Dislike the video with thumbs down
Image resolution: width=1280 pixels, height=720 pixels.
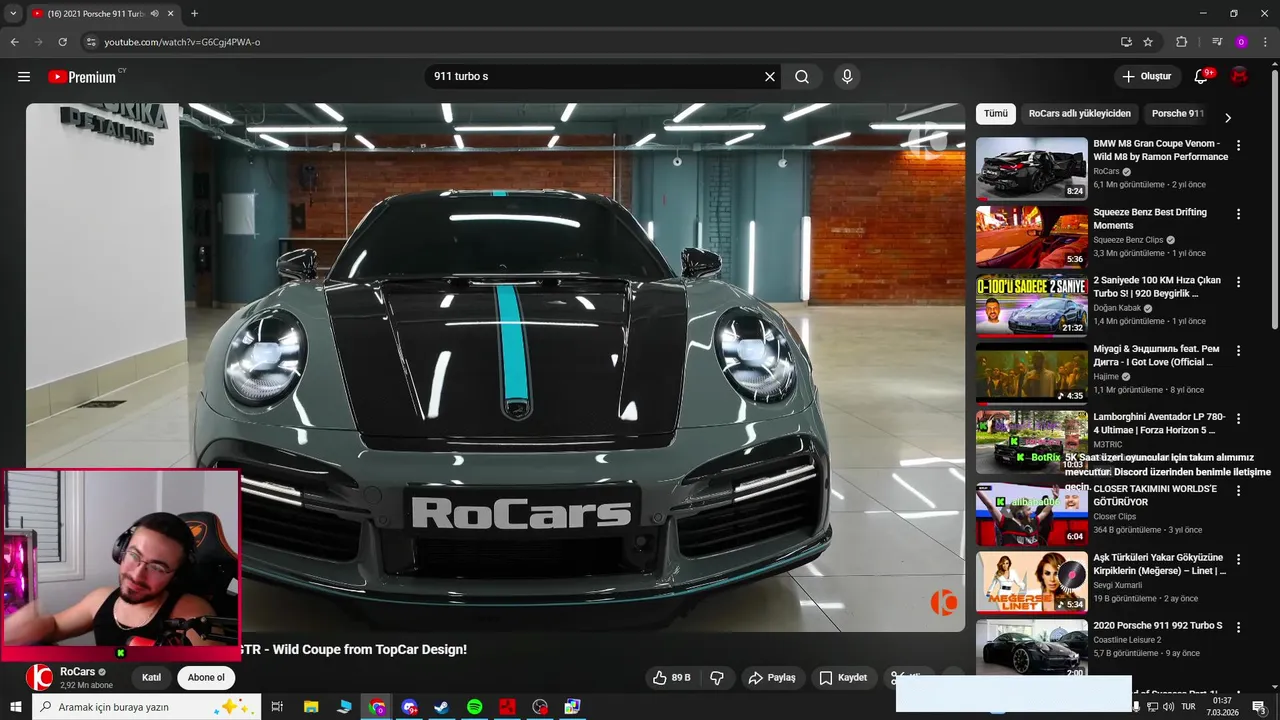click(717, 678)
